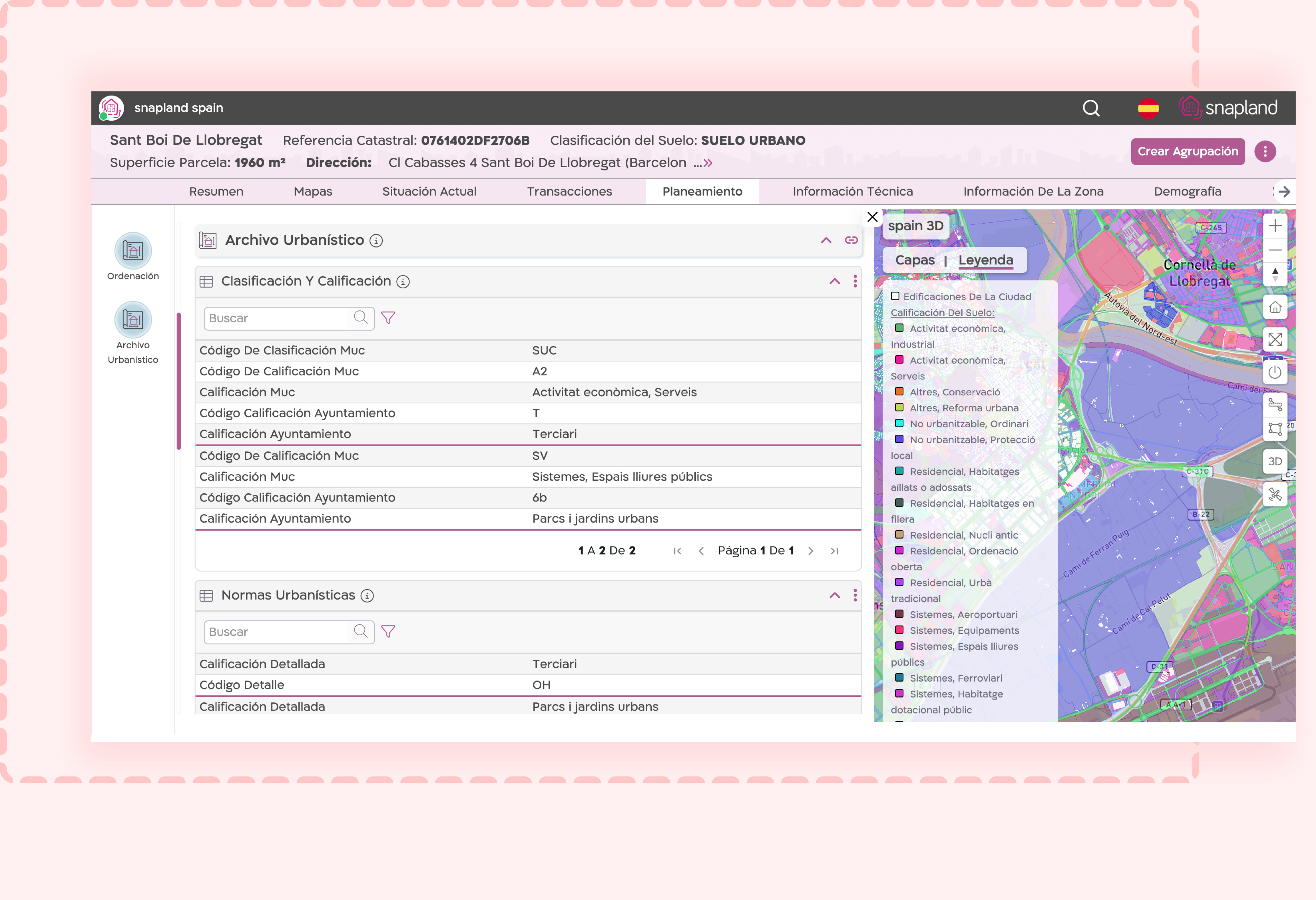Open the search magnifier in the top bar
This screenshot has height=900, width=1316.
click(1091, 108)
